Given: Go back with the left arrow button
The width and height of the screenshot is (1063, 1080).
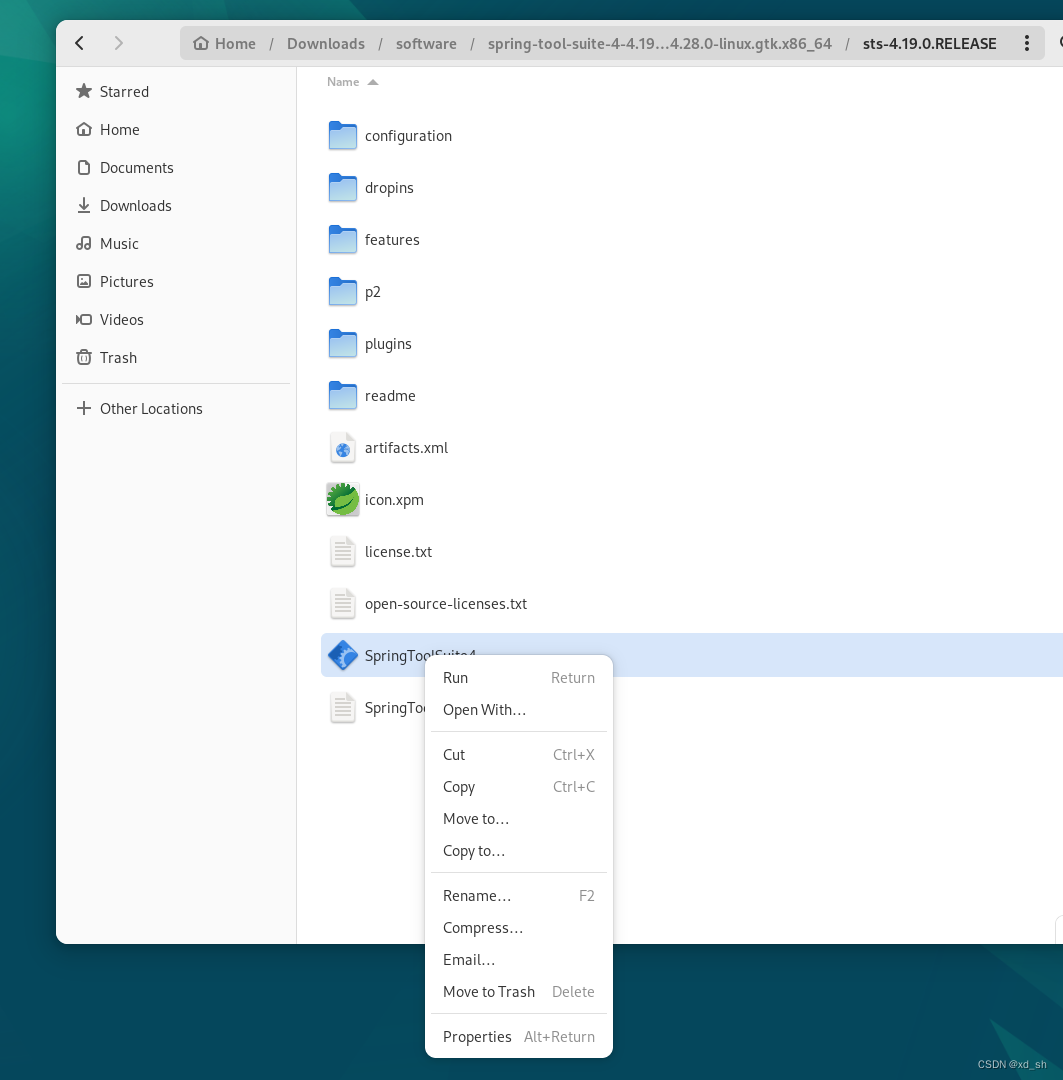Looking at the screenshot, I should click(80, 43).
